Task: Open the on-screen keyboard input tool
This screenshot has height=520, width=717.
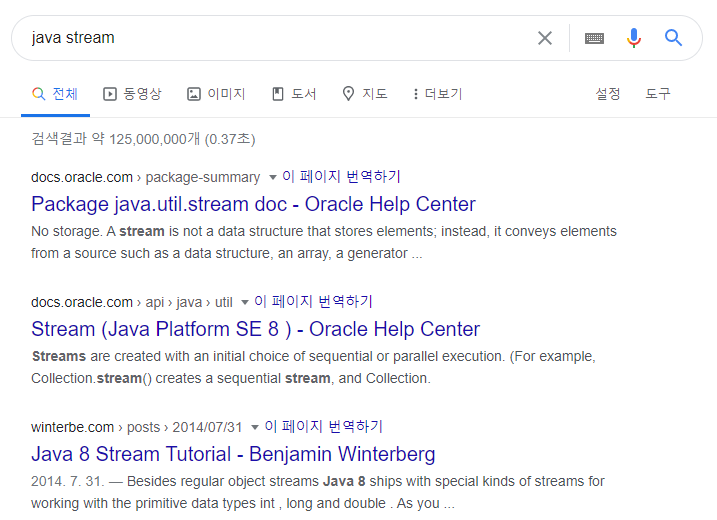Action: (594, 38)
